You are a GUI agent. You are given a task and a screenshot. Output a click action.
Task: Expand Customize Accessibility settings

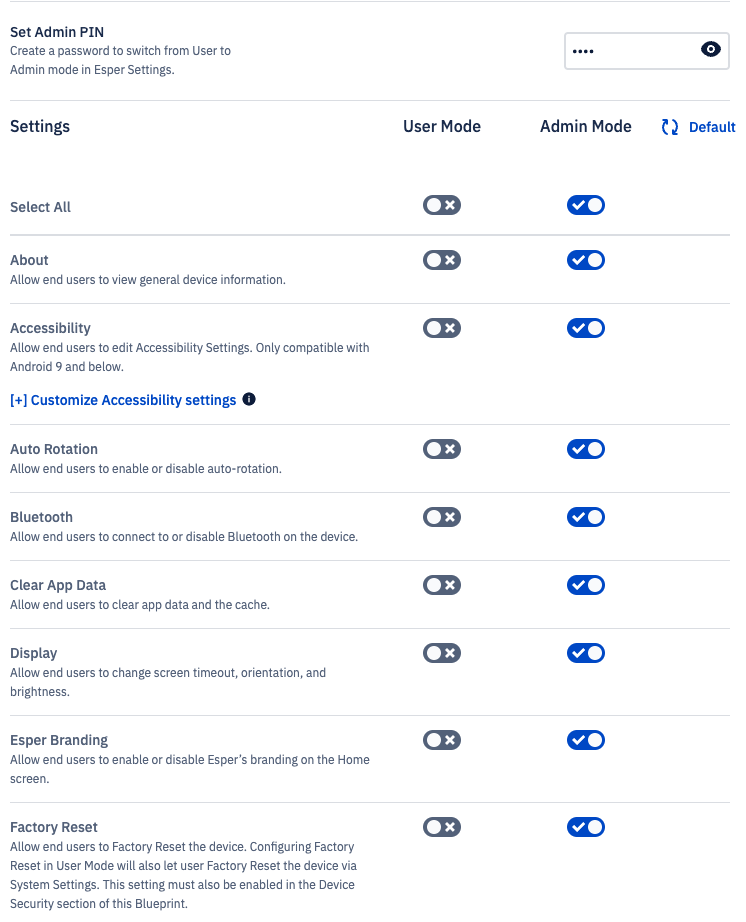123,400
